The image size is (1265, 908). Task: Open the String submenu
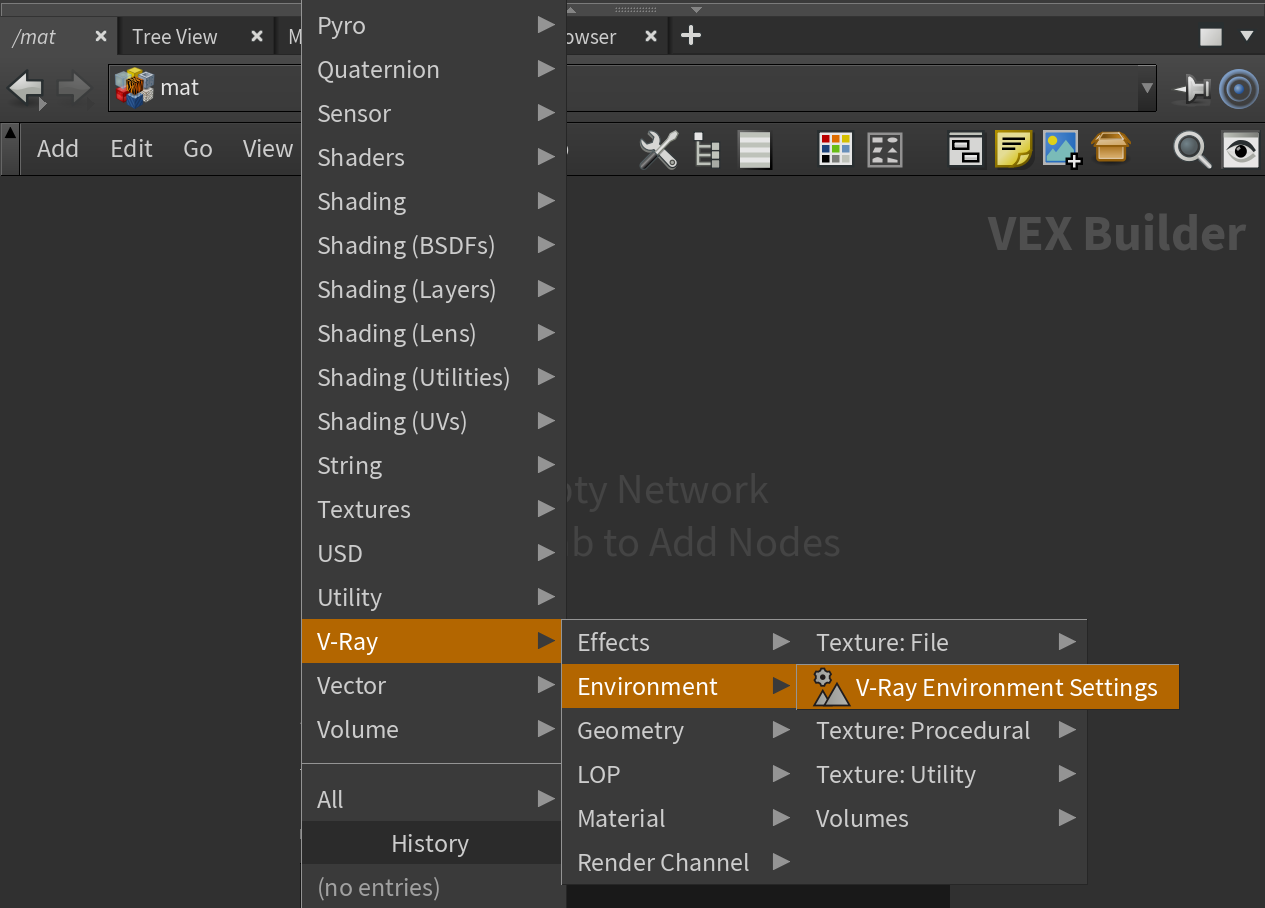(434, 465)
